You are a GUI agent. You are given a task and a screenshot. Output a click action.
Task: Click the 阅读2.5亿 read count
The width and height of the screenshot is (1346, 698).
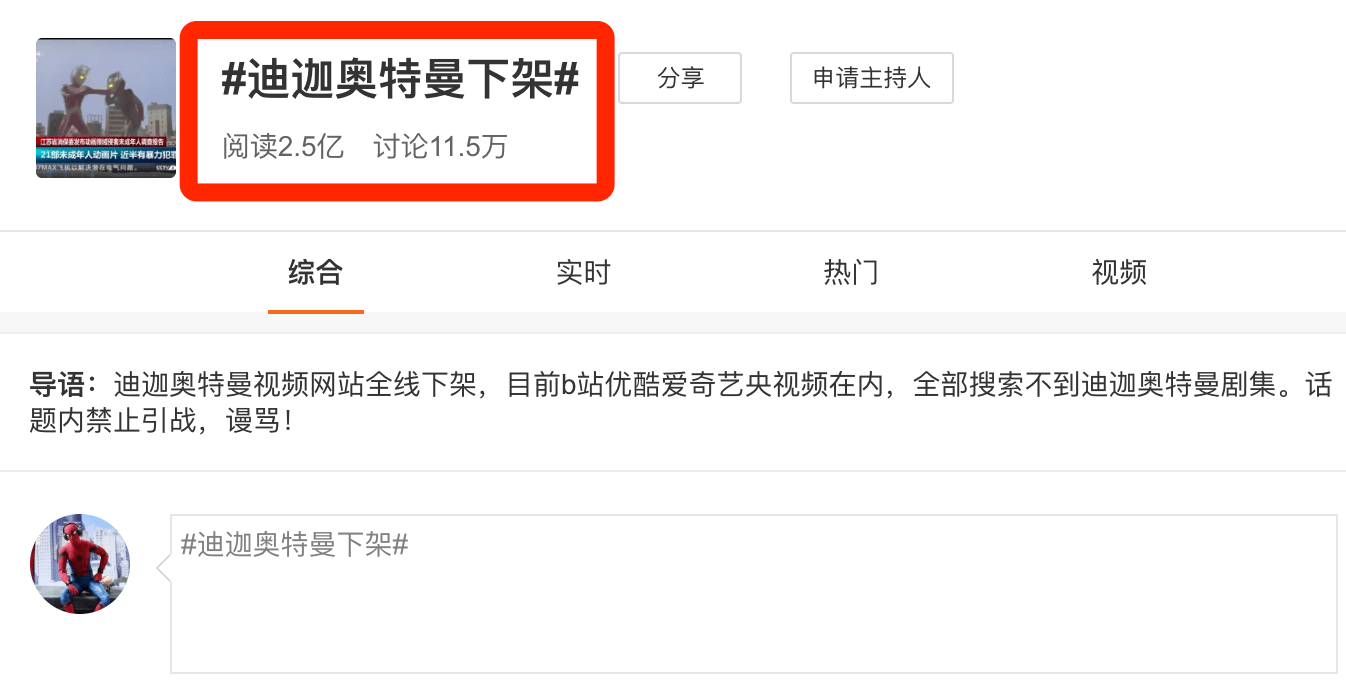coord(283,147)
